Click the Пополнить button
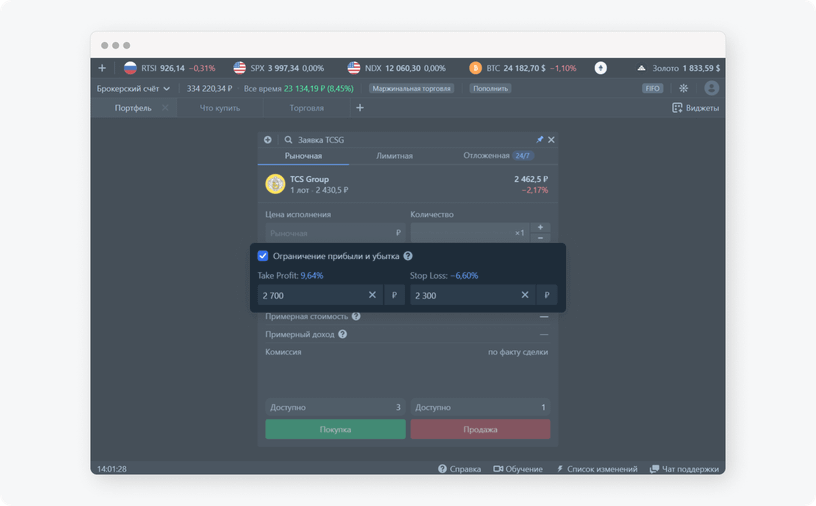Viewport: 816px width, 506px height. [490, 88]
